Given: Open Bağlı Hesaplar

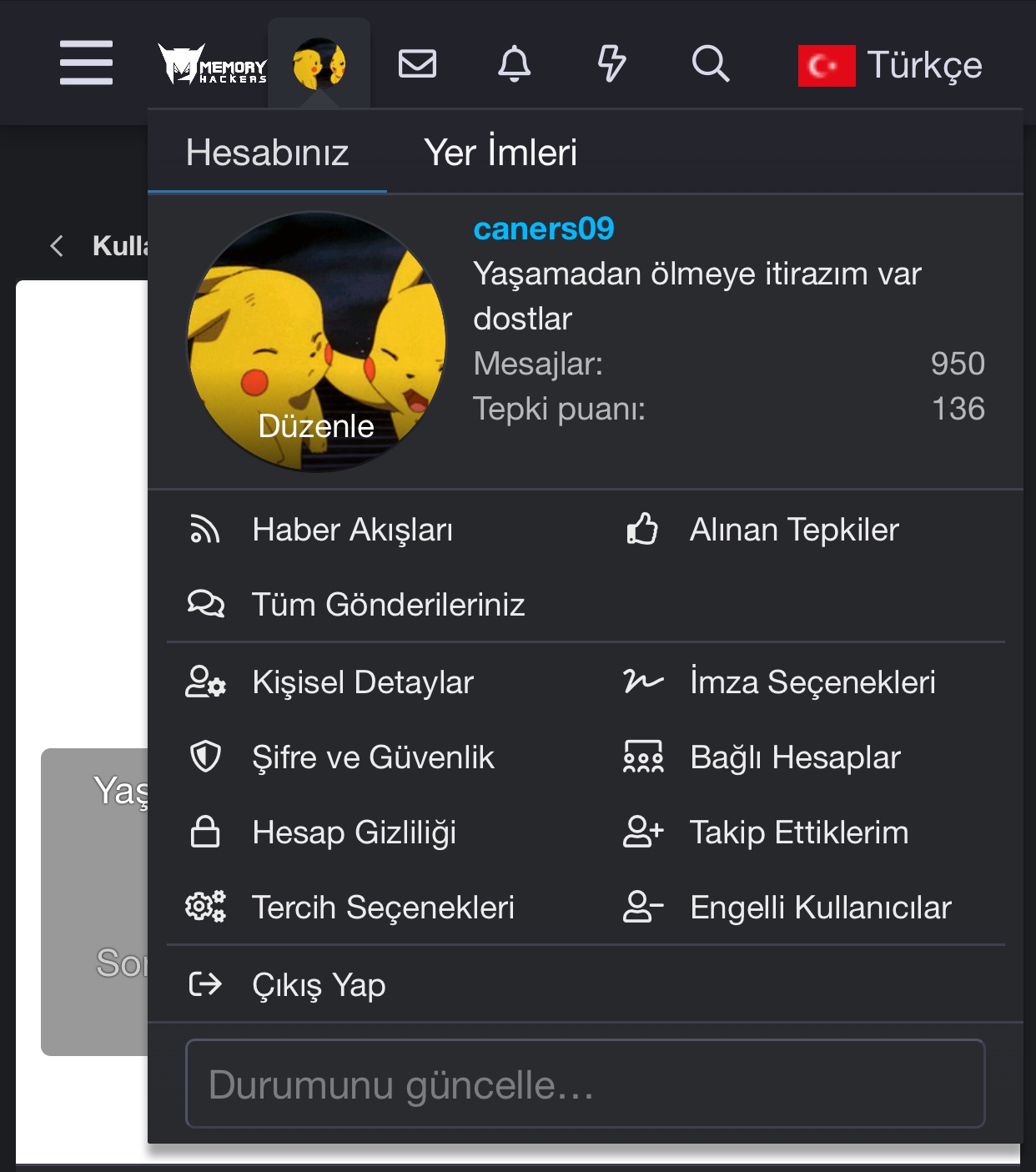Looking at the screenshot, I should coord(795,757).
